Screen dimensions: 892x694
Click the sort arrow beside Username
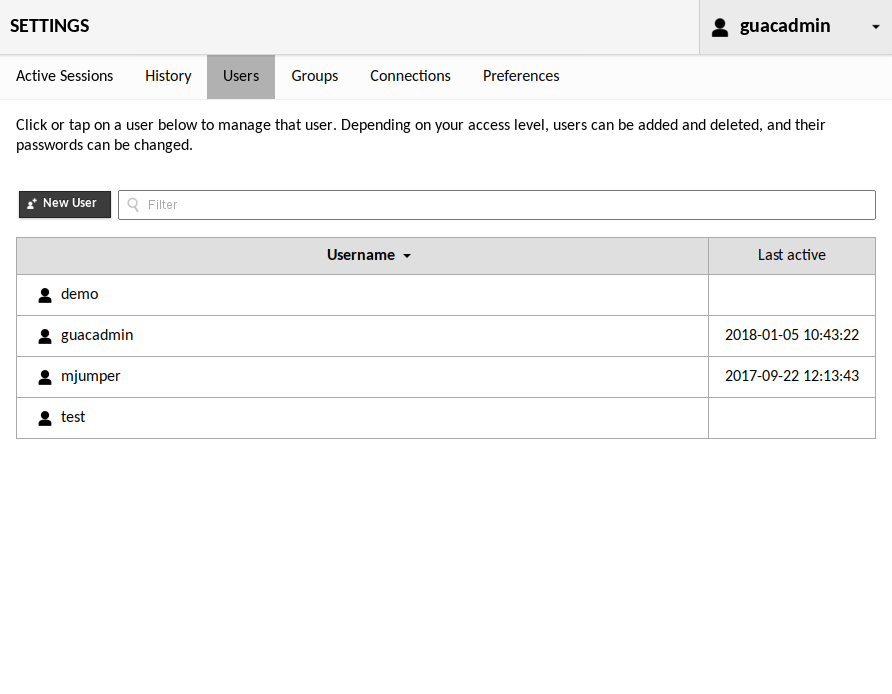click(x=406, y=255)
